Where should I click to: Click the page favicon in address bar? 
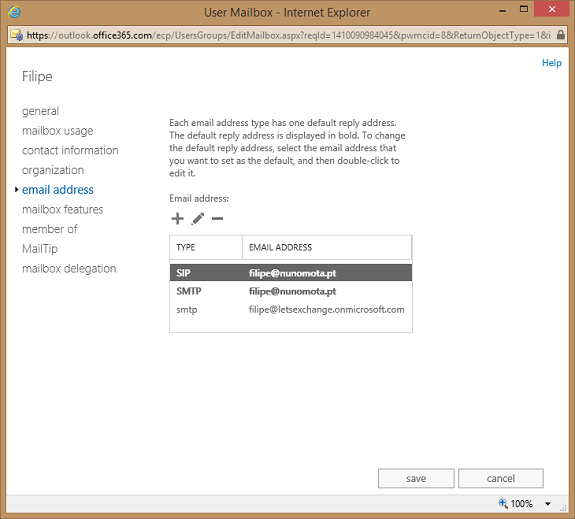click(x=17, y=35)
